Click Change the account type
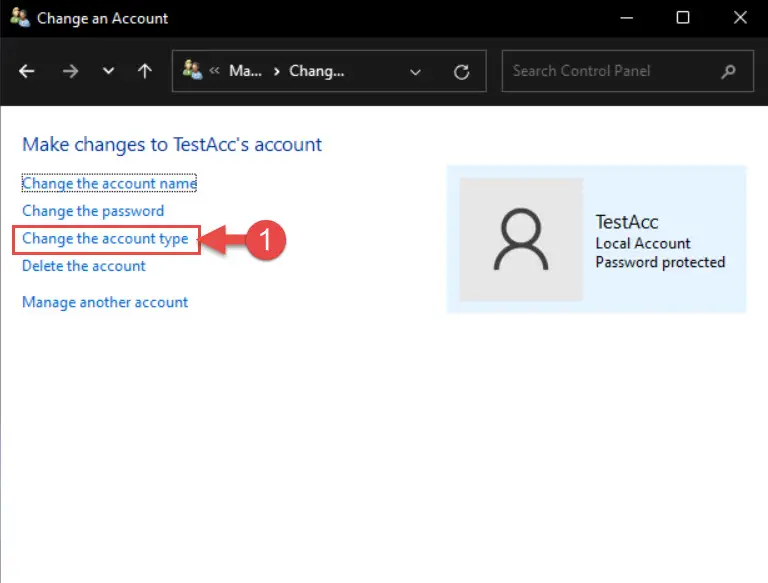The width and height of the screenshot is (768, 583). [x=105, y=239]
